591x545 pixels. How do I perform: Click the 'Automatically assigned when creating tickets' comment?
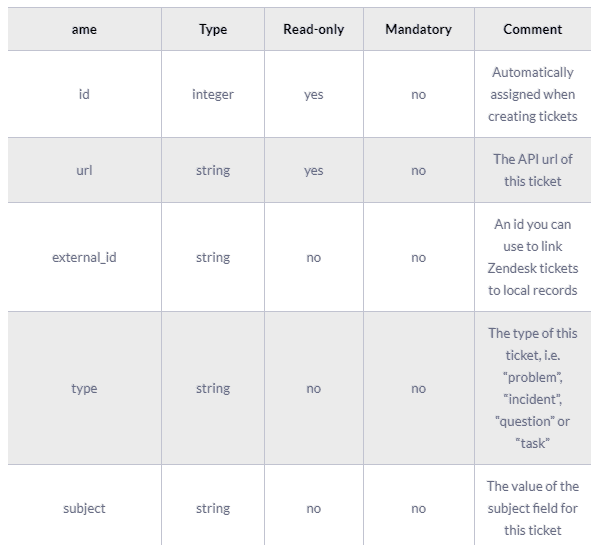(533, 94)
